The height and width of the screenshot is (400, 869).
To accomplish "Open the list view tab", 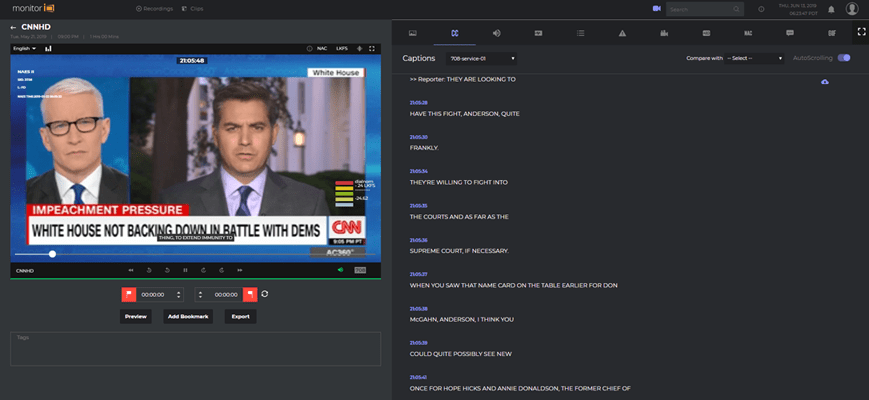I will [580, 33].
